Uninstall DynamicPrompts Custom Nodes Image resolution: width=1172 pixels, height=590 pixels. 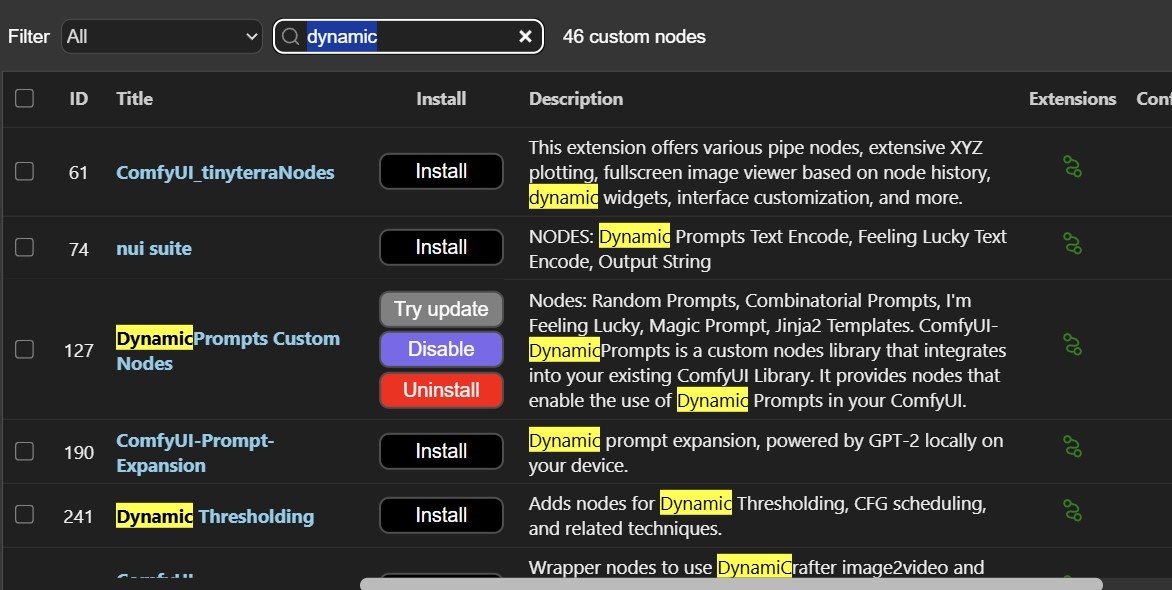point(441,390)
